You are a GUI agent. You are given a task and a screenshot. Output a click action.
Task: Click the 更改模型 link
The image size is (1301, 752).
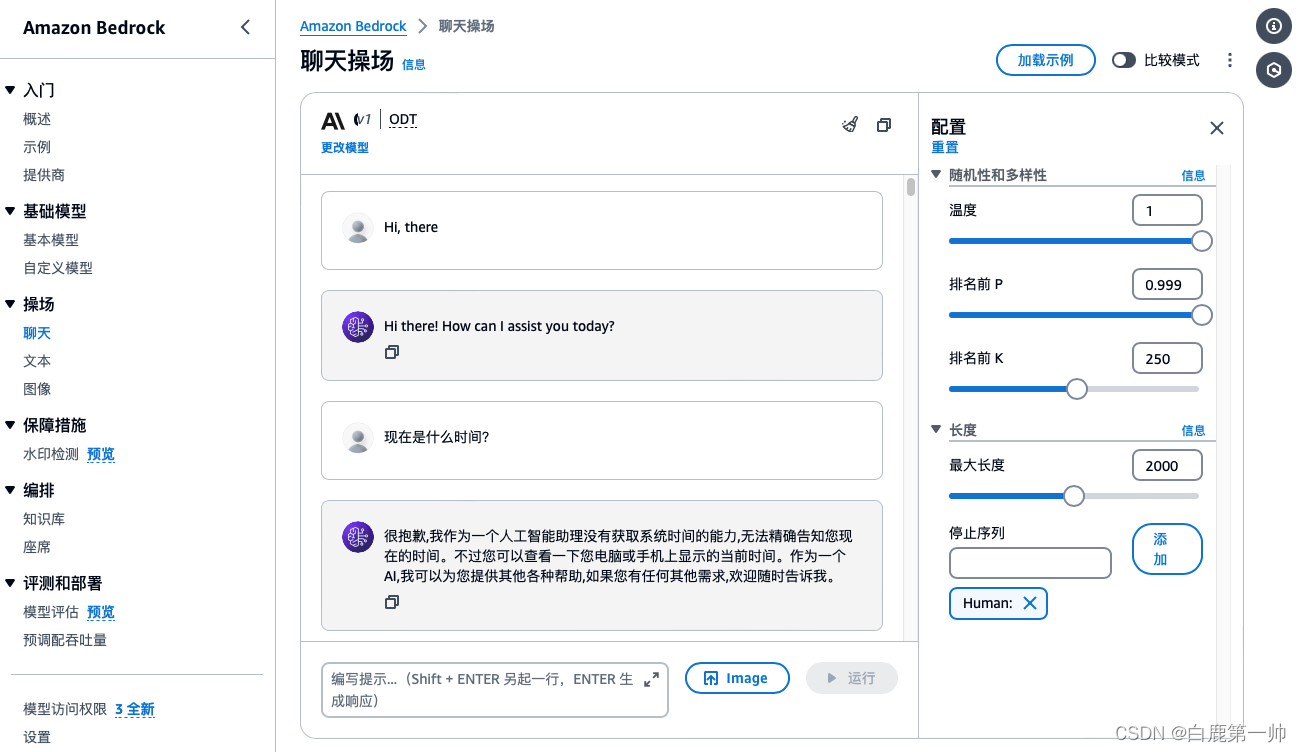point(345,148)
